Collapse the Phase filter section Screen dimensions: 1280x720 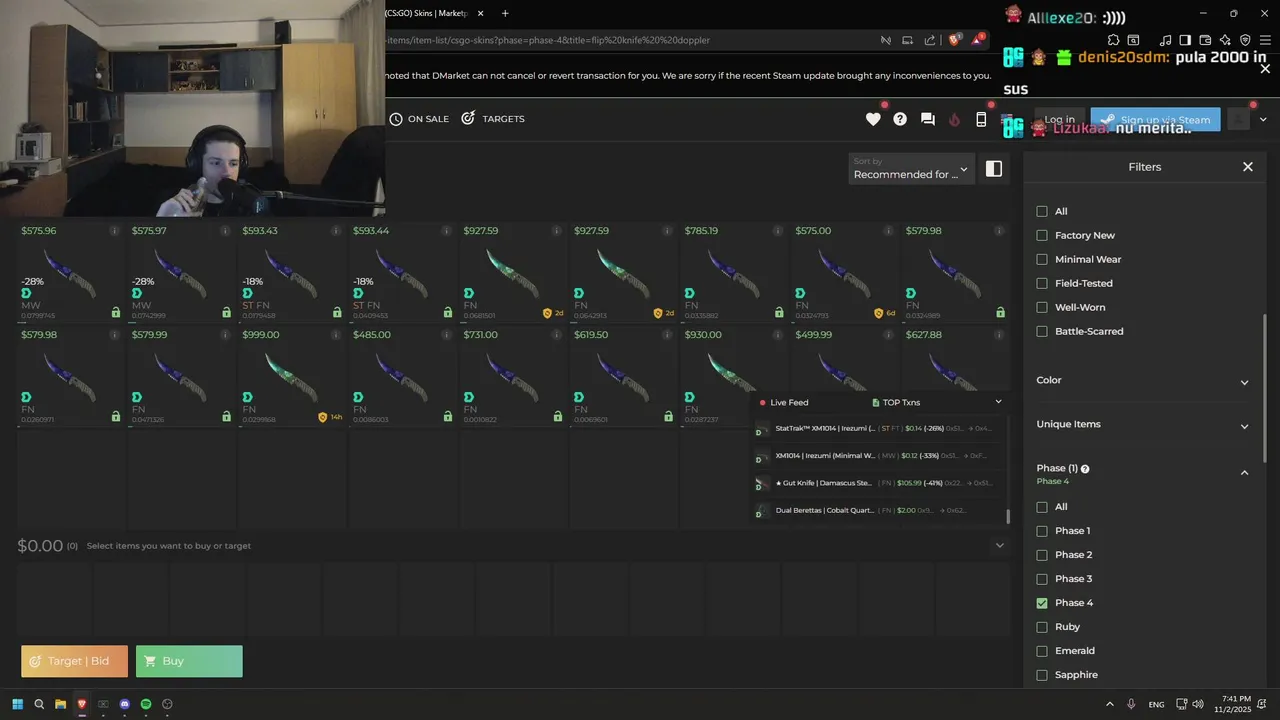pyautogui.click(x=1245, y=473)
